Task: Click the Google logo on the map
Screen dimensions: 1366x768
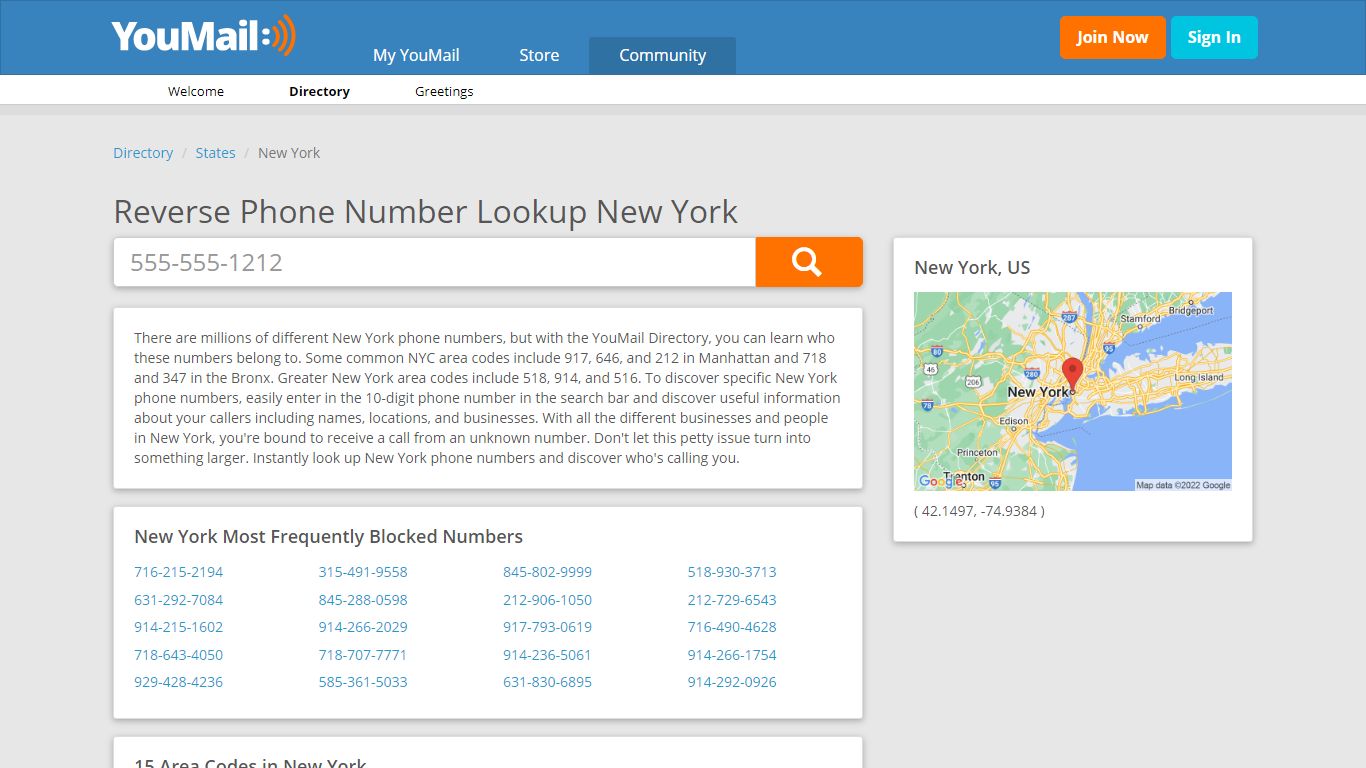Action: point(940,481)
